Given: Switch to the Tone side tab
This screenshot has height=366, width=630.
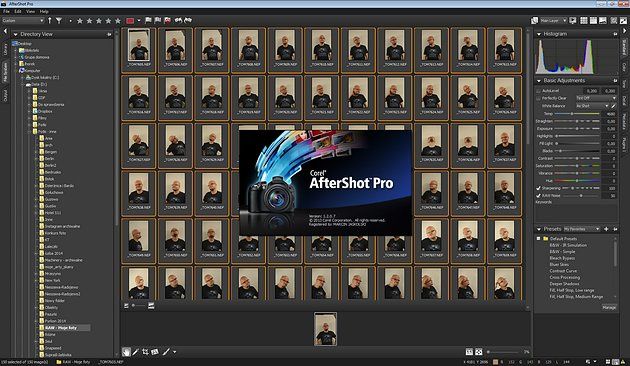Looking at the screenshot, I should [624, 84].
